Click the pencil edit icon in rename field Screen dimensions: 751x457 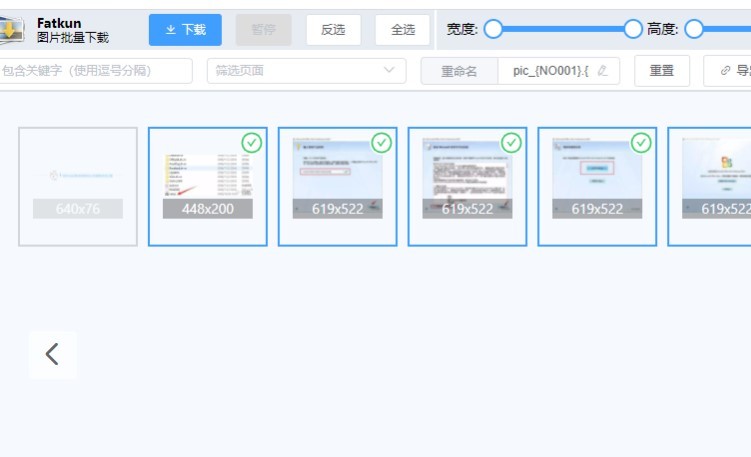[x=602, y=71]
